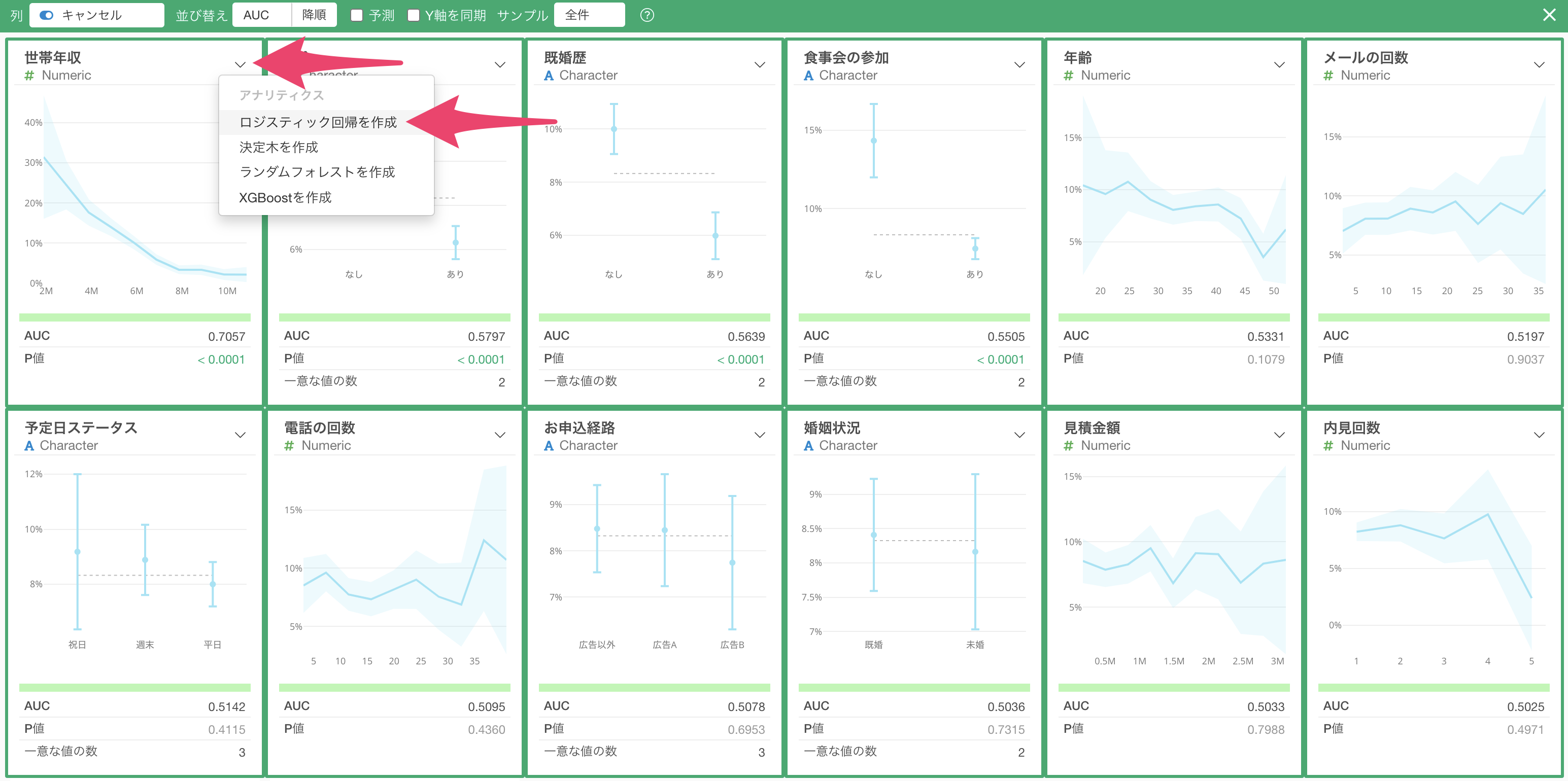Click the green AUC bar under 年齢

click(1174, 317)
